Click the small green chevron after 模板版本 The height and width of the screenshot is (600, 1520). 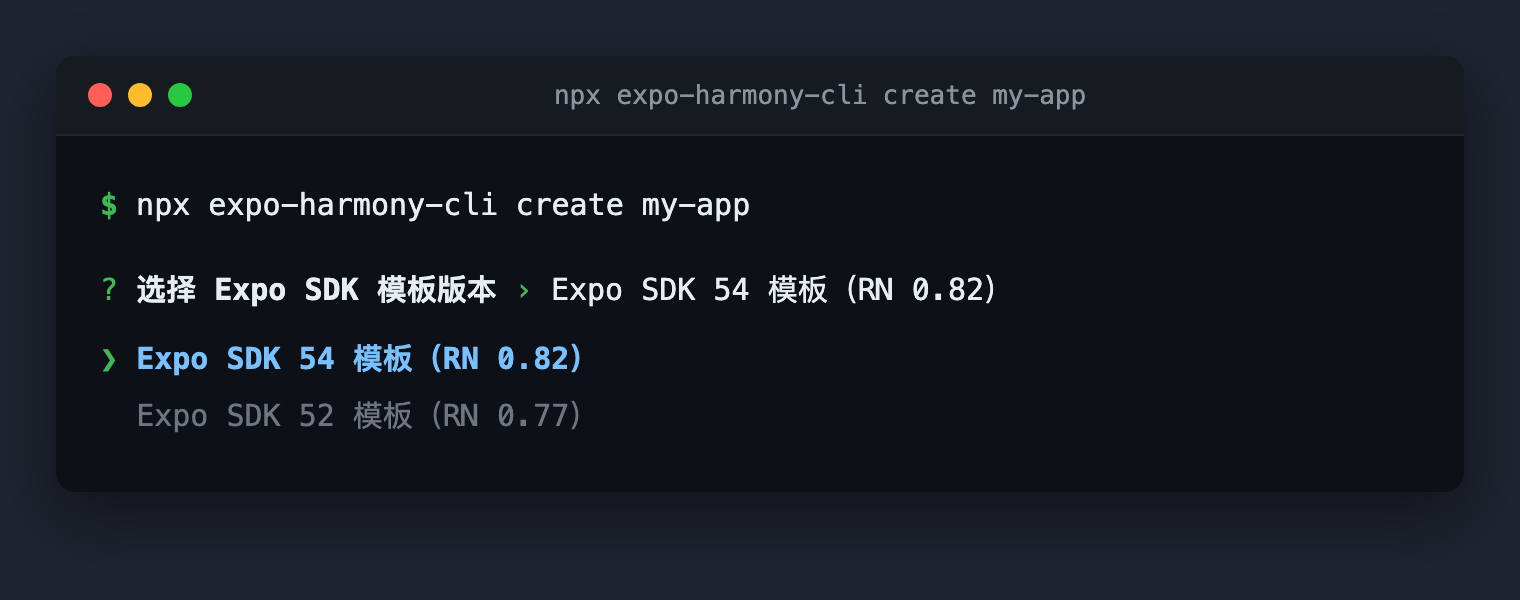coord(523,291)
